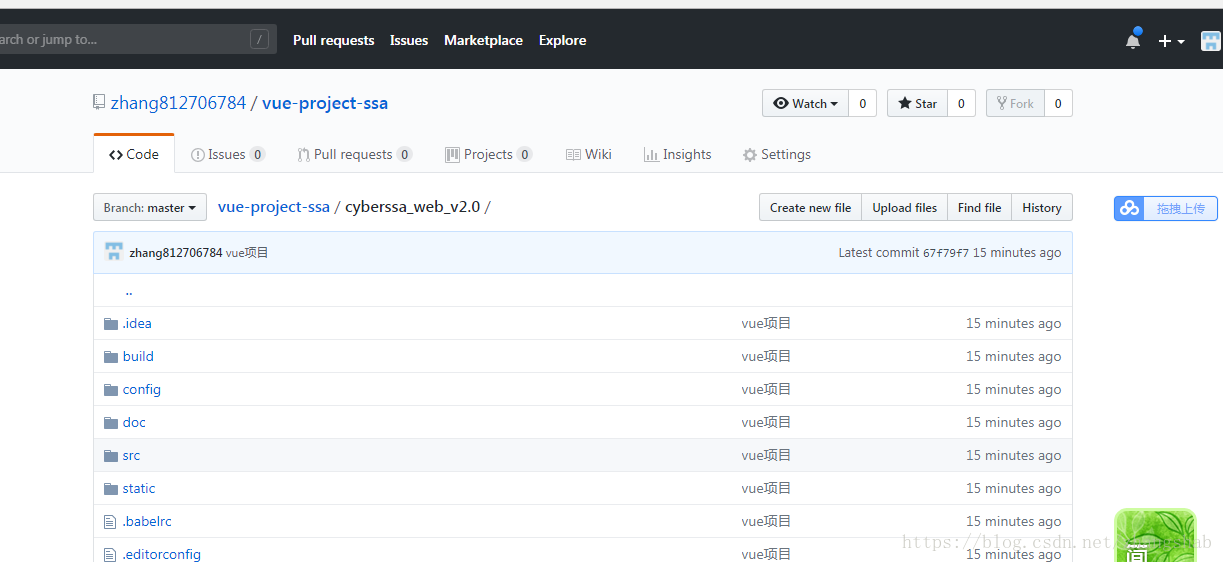Click '15 minutes ago' in doc row
The image size is (1223, 562).
pos(1013,422)
